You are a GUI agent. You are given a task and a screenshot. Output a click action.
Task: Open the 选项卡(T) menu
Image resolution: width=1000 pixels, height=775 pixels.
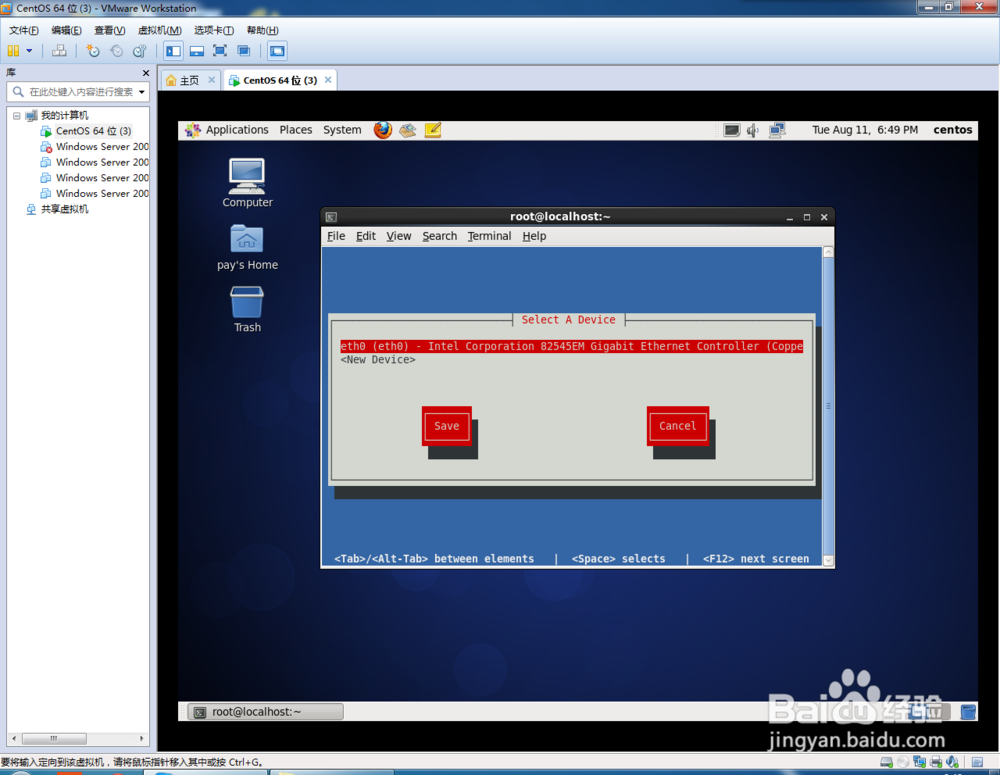(214, 30)
